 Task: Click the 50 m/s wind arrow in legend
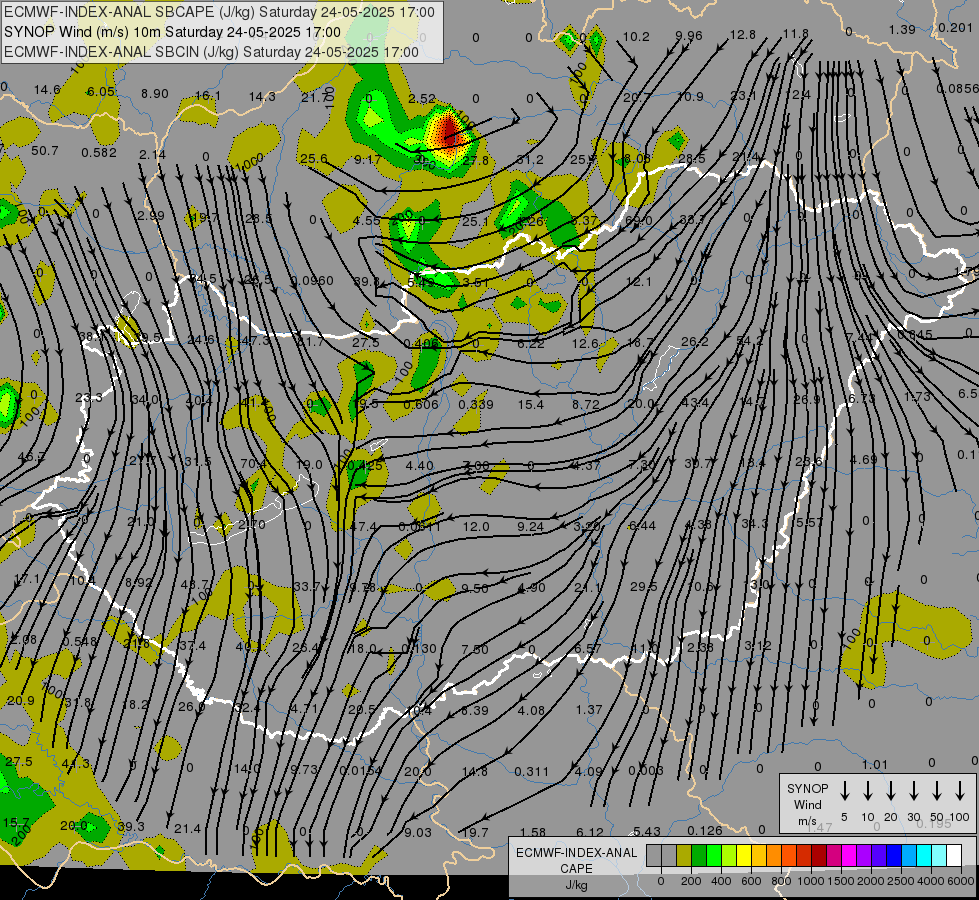937,790
